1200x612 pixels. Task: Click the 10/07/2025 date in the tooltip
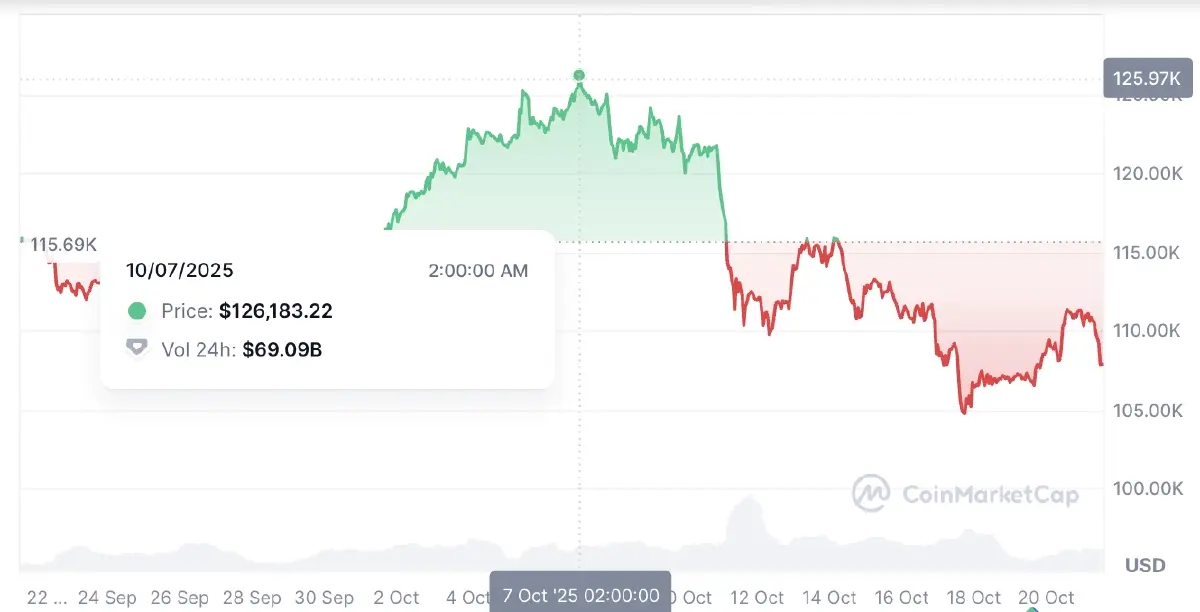[x=180, y=270]
